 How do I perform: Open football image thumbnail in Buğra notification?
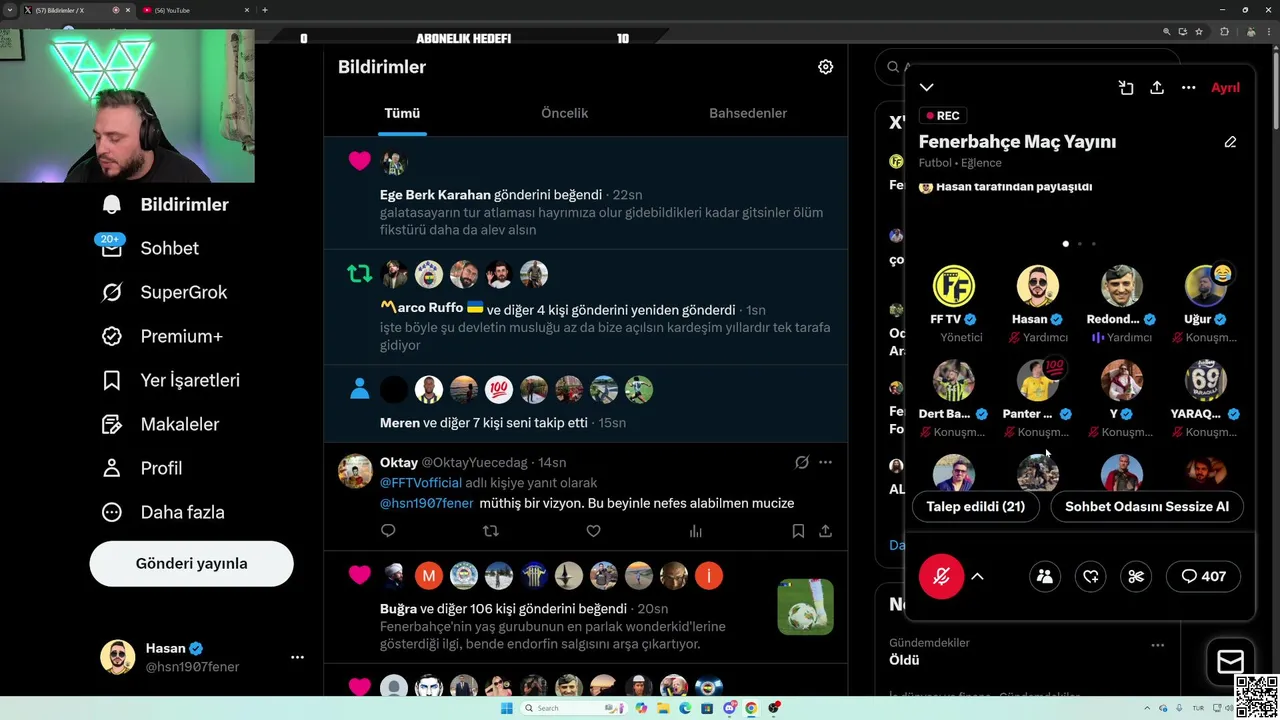[805, 606]
